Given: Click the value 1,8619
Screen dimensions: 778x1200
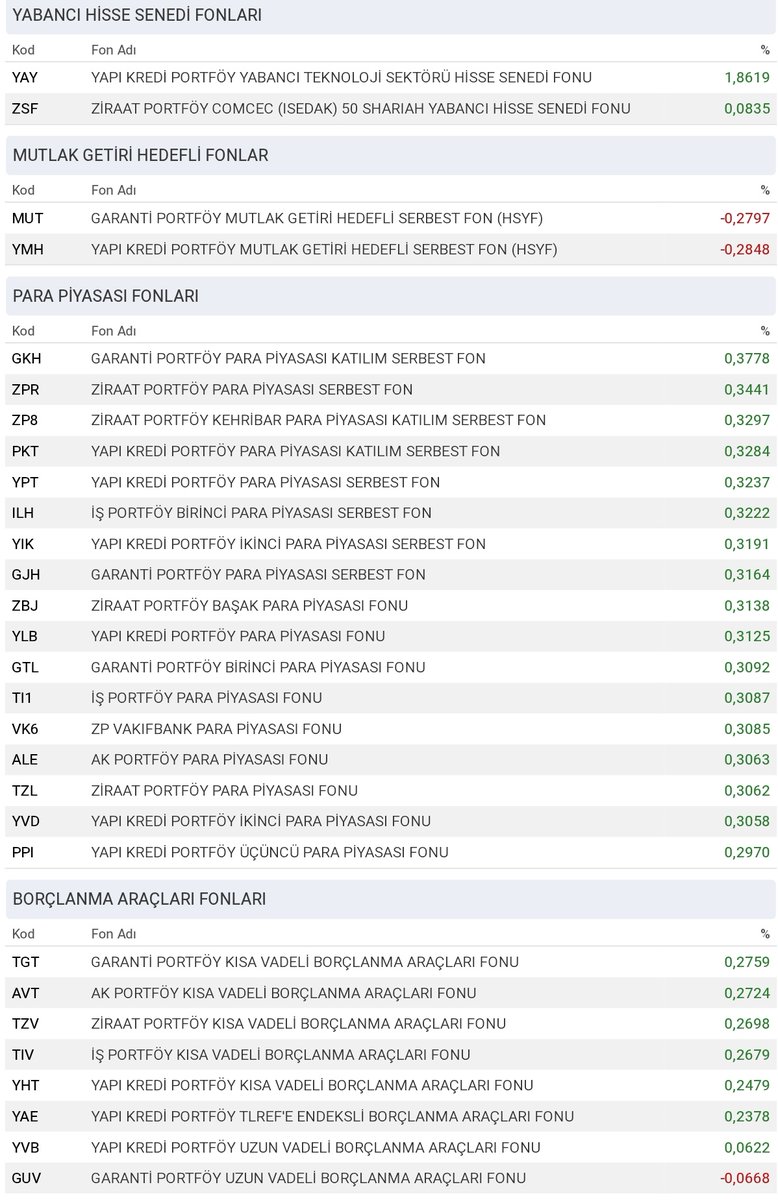Looking at the screenshot, I should pyautogui.click(x=748, y=77).
